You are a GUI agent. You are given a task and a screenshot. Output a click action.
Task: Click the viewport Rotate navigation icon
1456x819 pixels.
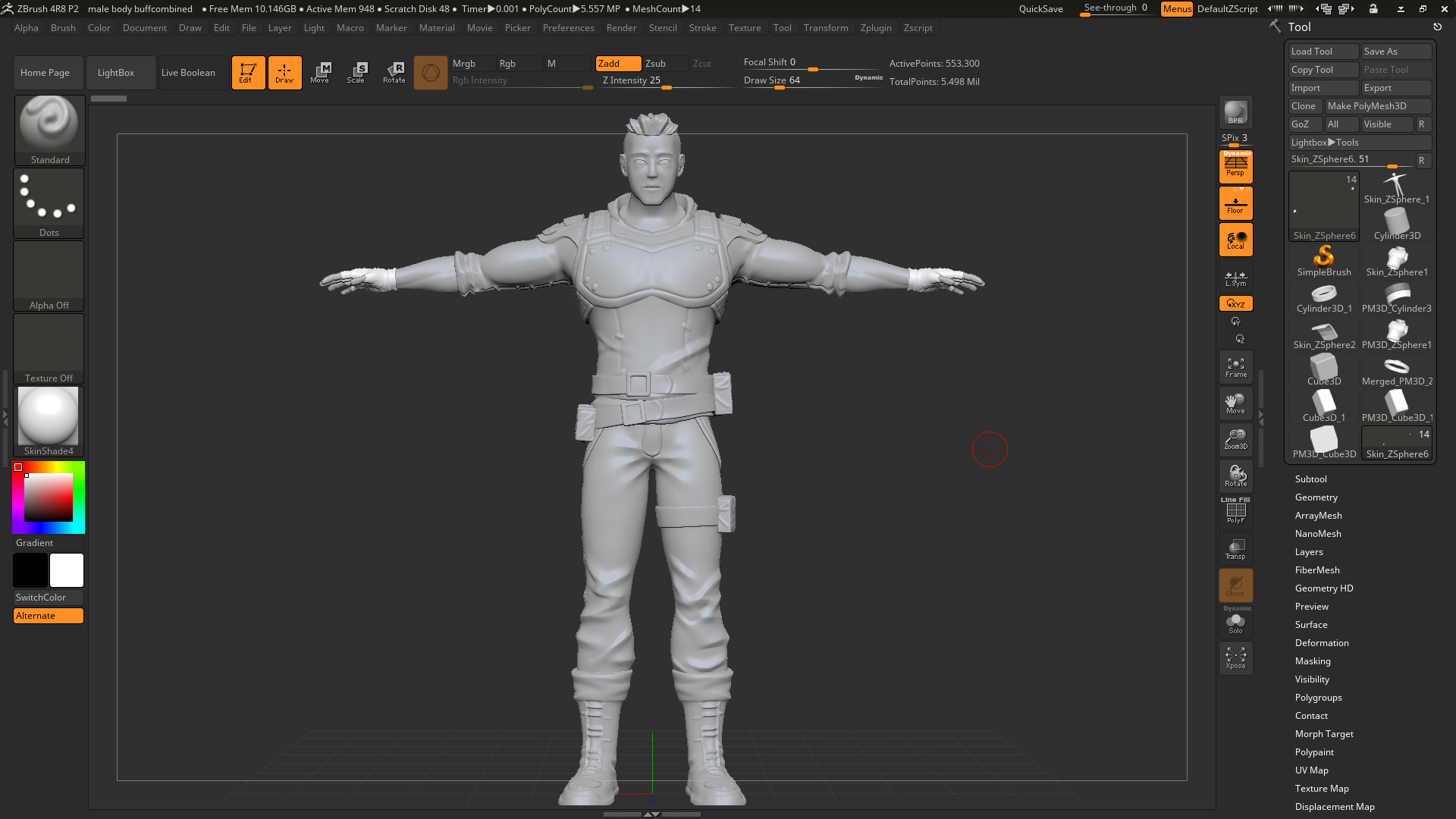(1235, 476)
